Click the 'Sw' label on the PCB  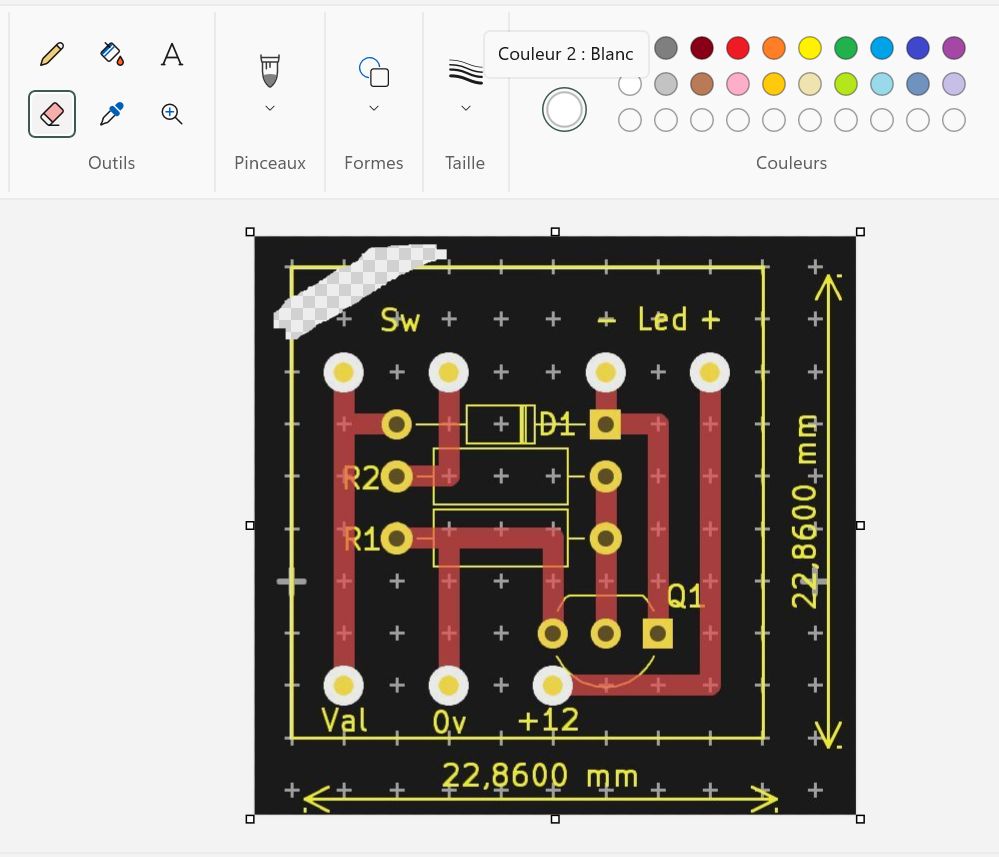pos(399,320)
